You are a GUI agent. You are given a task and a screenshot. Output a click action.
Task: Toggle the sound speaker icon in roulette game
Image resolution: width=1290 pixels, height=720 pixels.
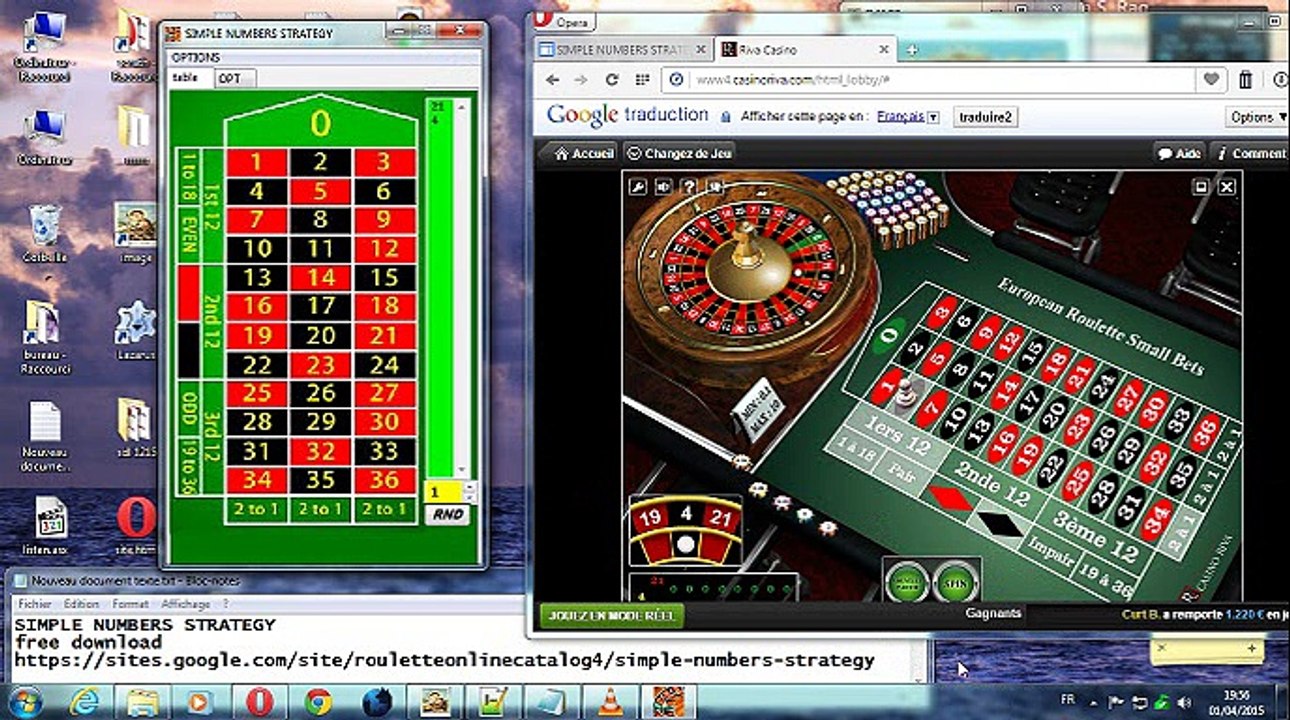(662, 186)
